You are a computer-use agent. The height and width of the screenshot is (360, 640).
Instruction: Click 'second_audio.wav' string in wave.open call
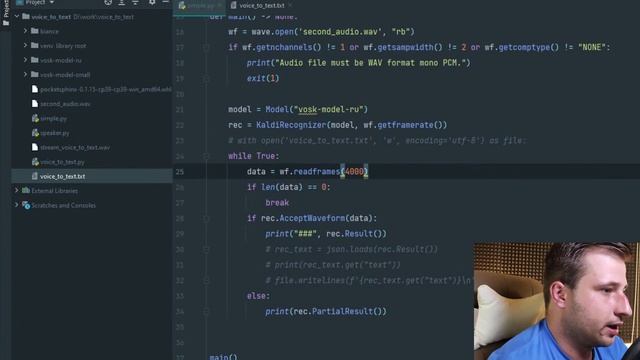(x=343, y=32)
